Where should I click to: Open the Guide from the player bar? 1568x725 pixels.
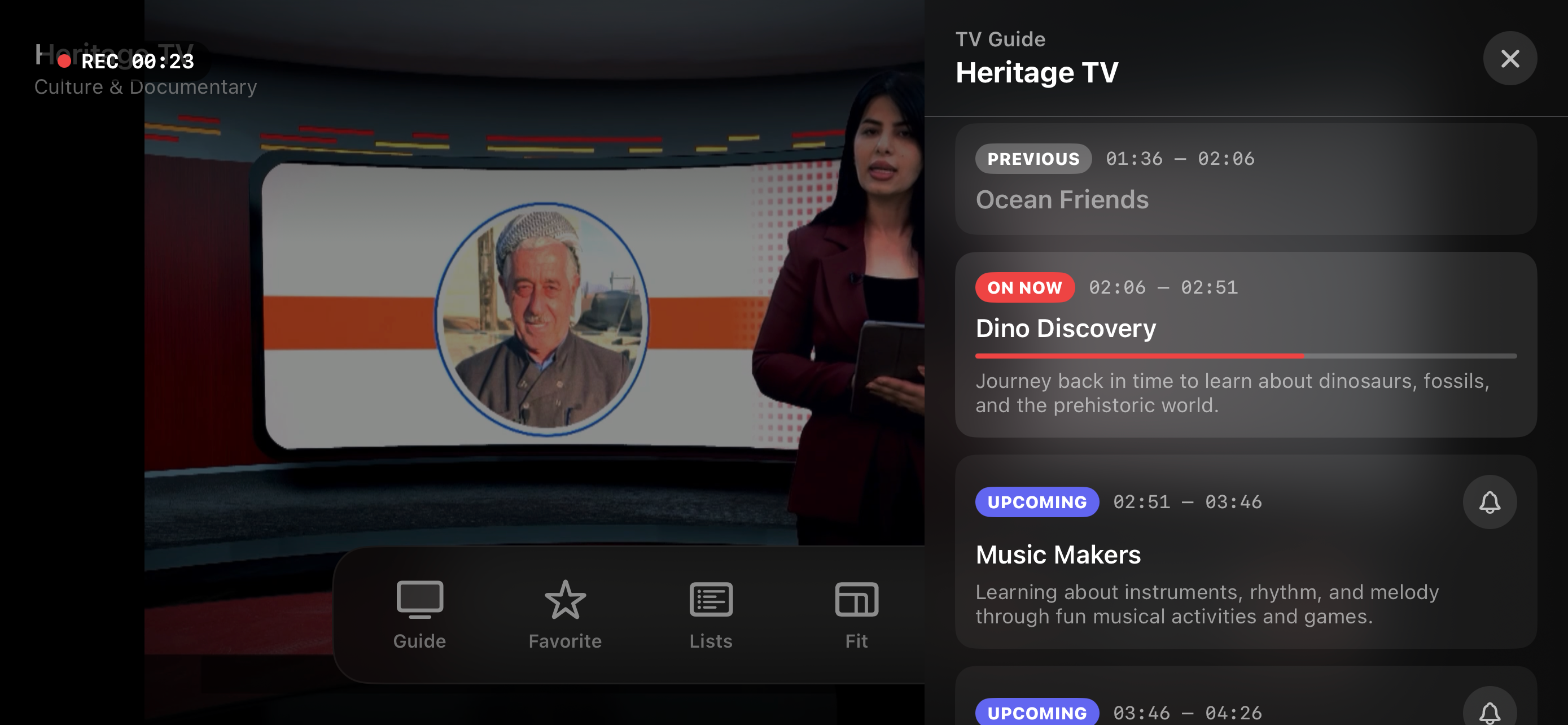tap(419, 615)
